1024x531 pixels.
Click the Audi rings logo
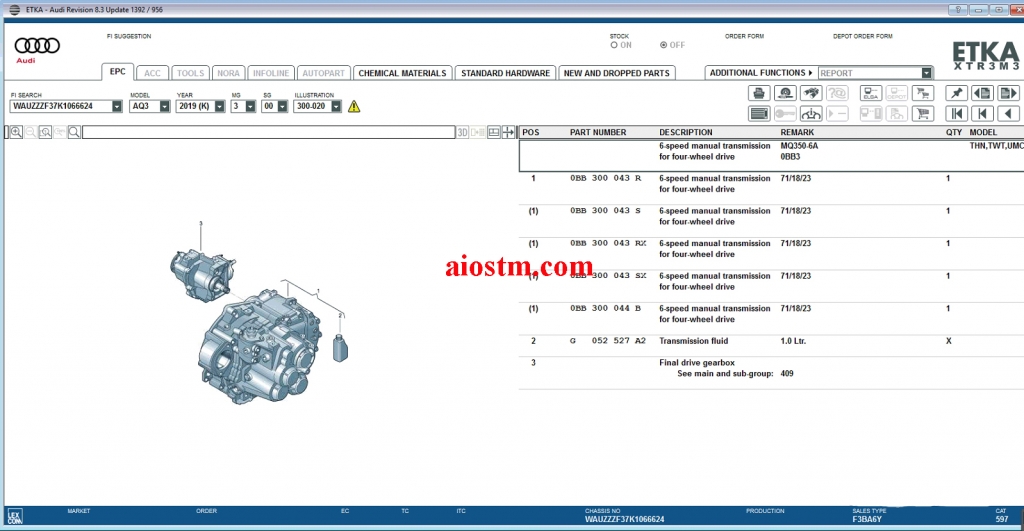pyautogui.click(x=37, y=46)
